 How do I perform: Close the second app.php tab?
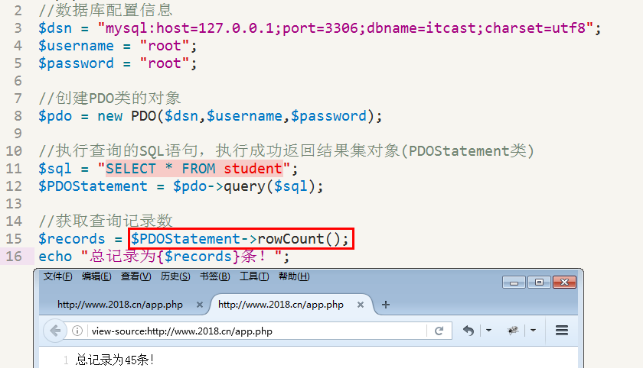360,305
